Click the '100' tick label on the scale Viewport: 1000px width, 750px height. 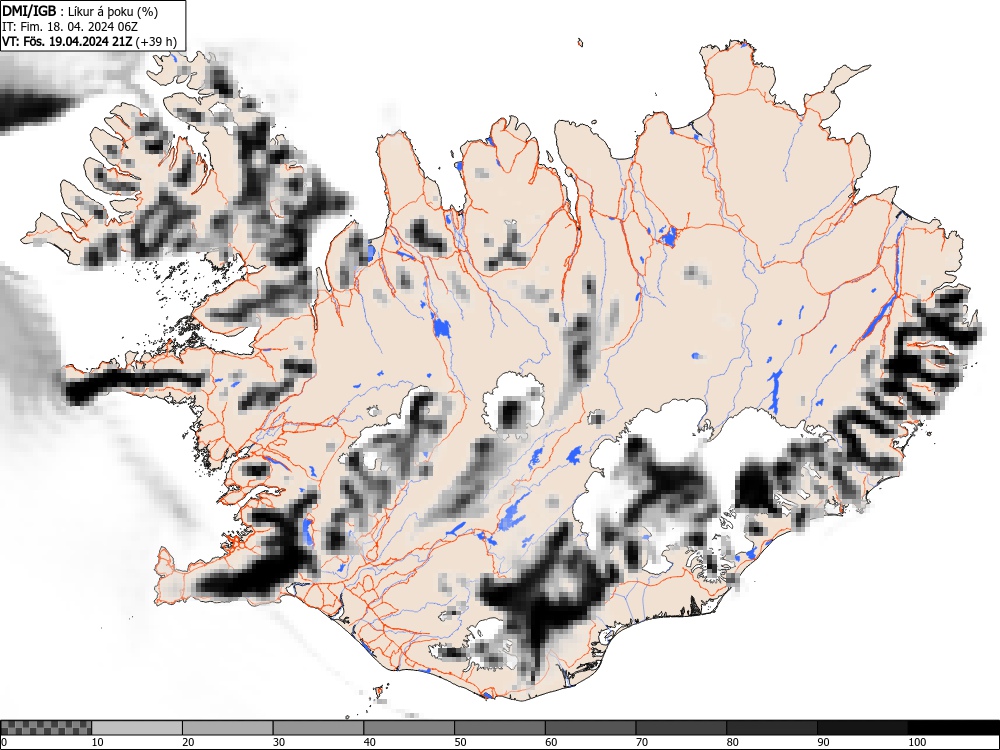pyautogui.click(x=916, y=742)
